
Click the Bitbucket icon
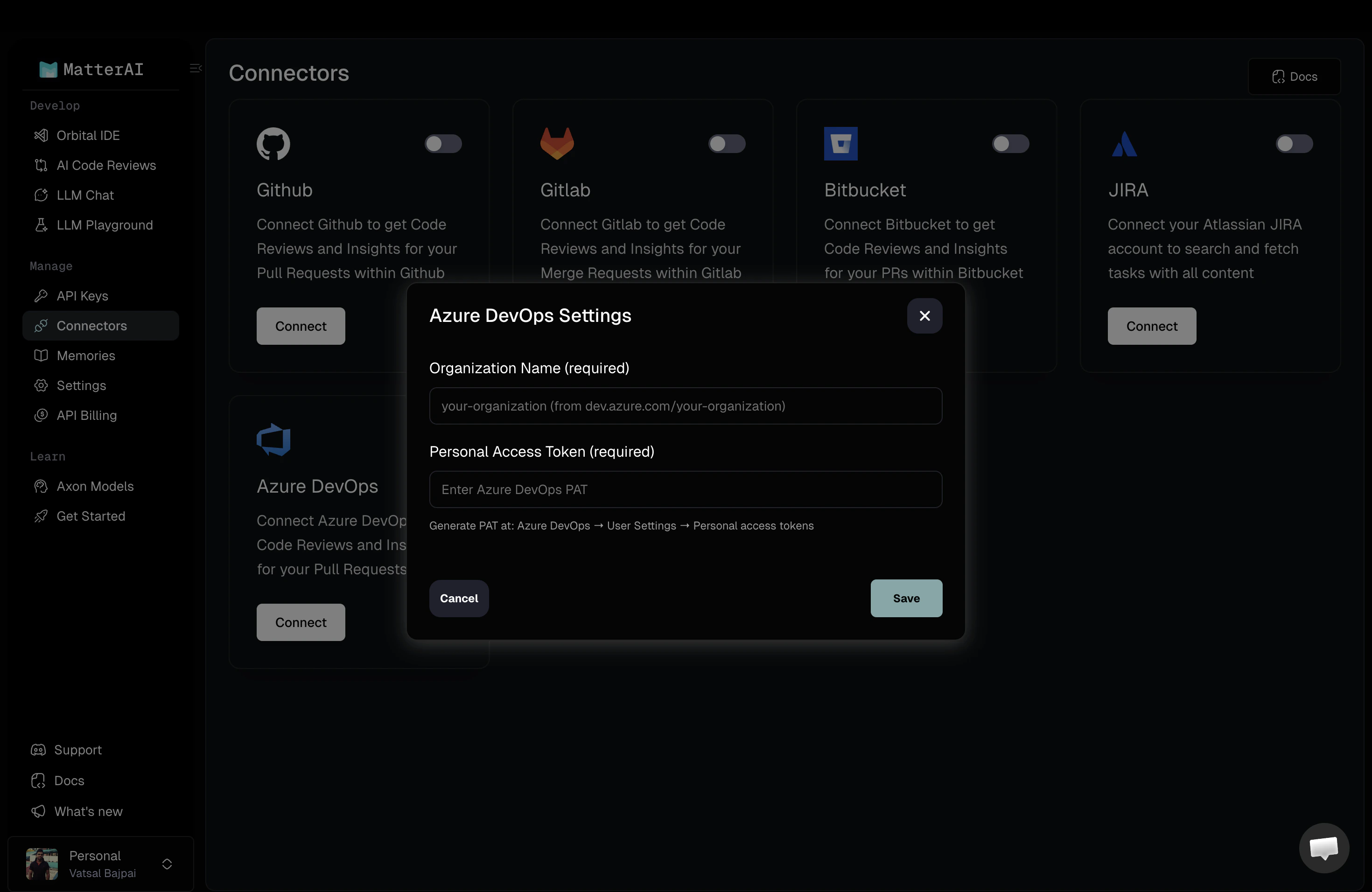840,144
